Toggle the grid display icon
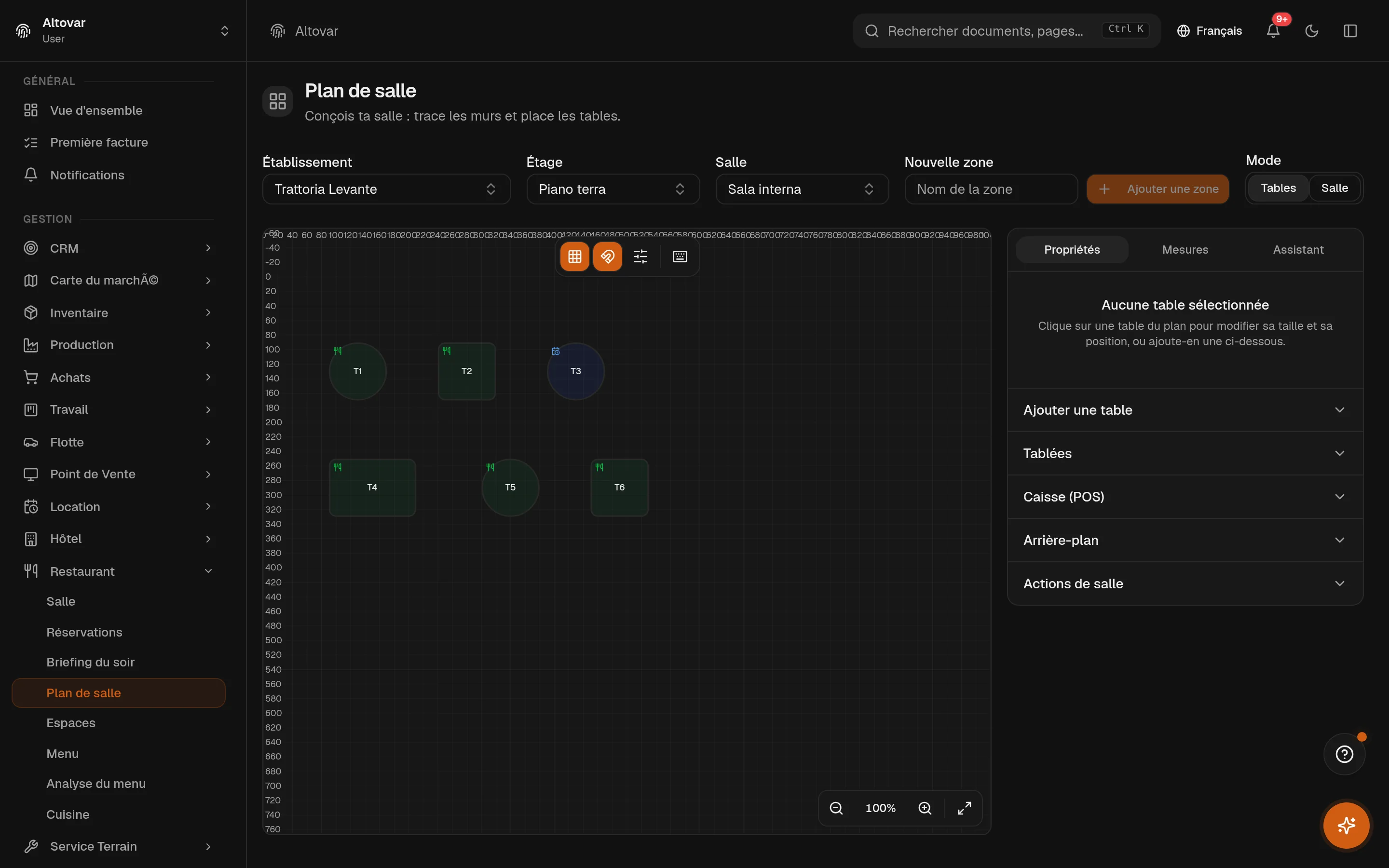1389x868 pixels. tap(574, 257)
